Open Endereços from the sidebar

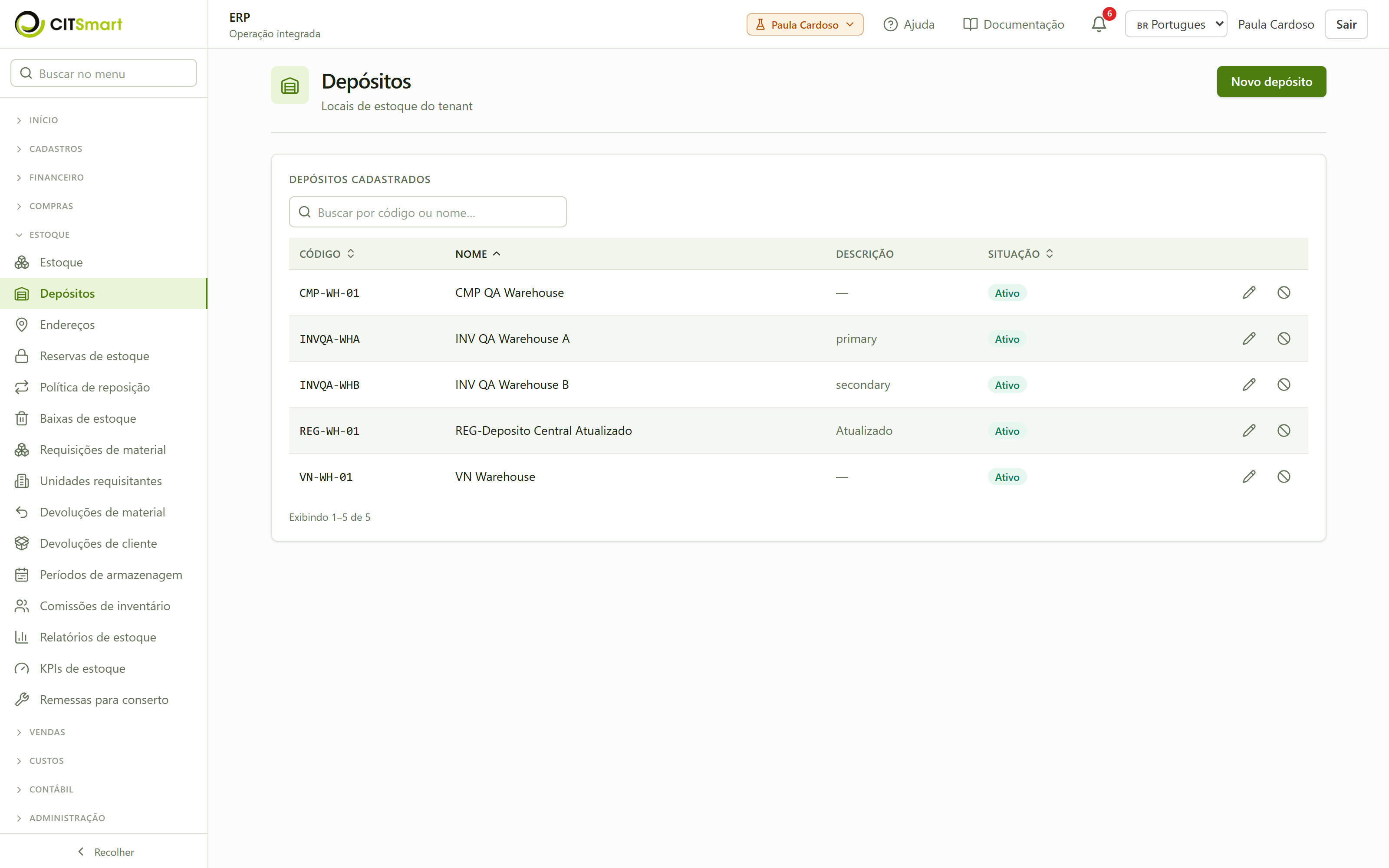tap(103, 325)
